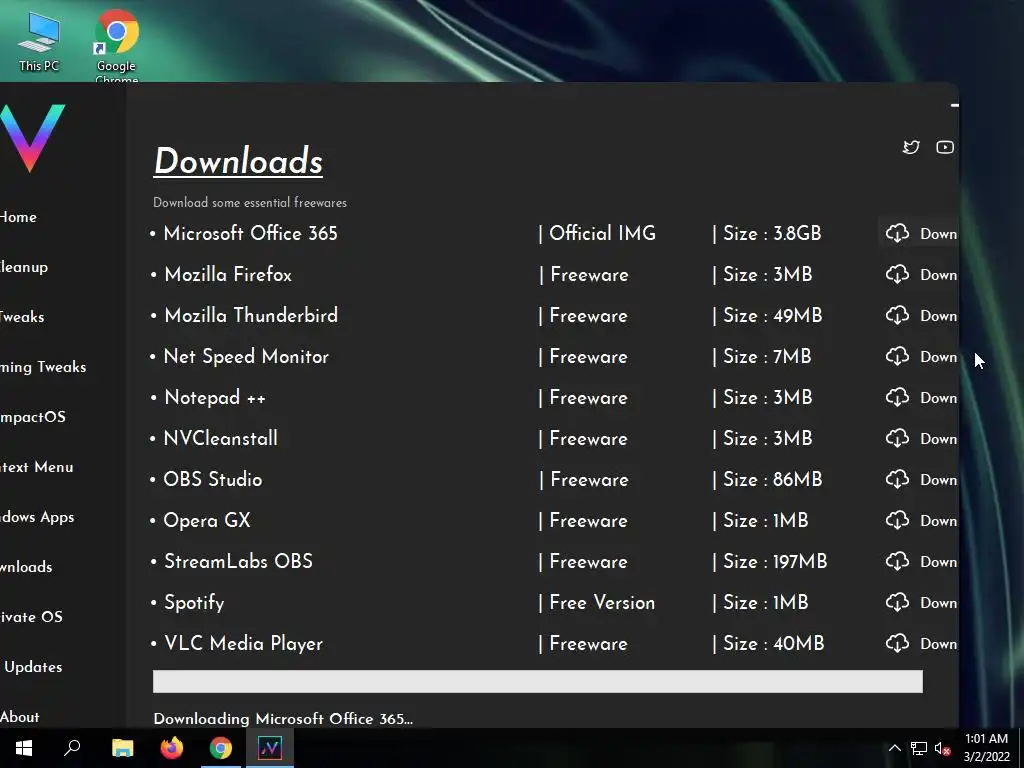
Task: Open the Updates sidebar page
Action: coord(33,667)
